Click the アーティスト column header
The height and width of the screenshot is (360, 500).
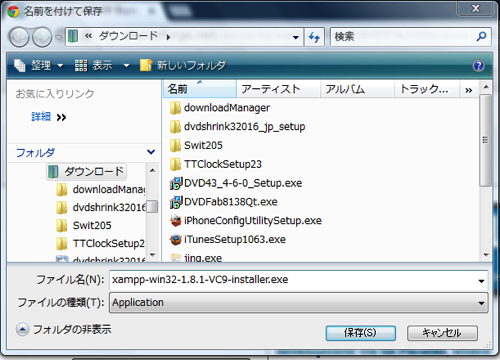click(x=278, y=89)
